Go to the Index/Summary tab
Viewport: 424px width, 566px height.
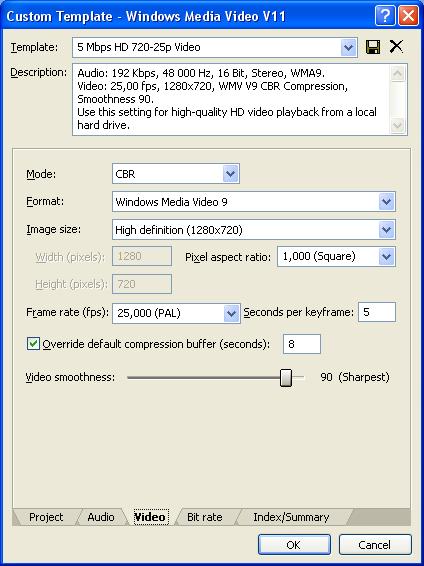(291, 517)
